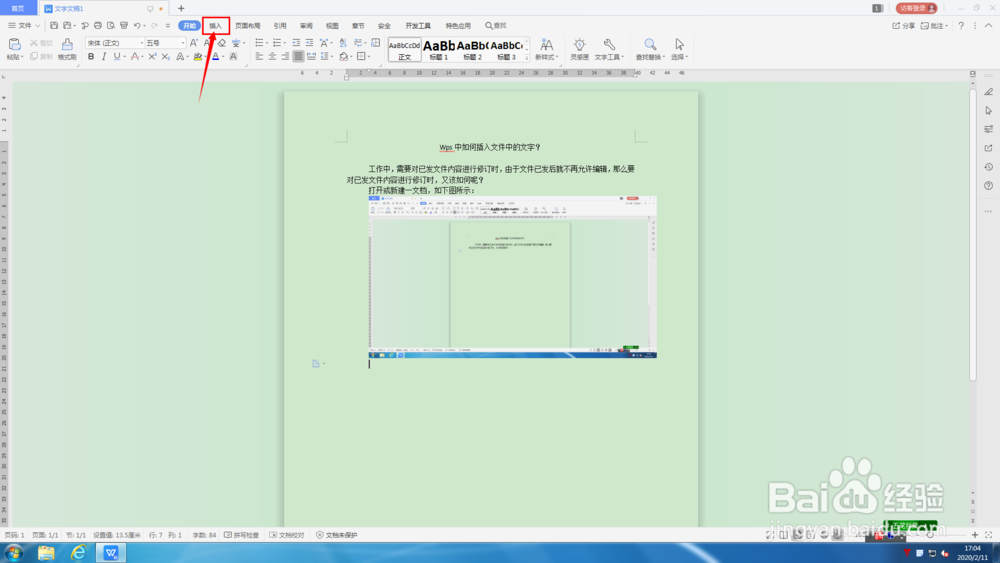Expand the bullet list dropdown
The height and width of the screenshot is (563, 1000).
pyautogui.click(x=267, y=43)
